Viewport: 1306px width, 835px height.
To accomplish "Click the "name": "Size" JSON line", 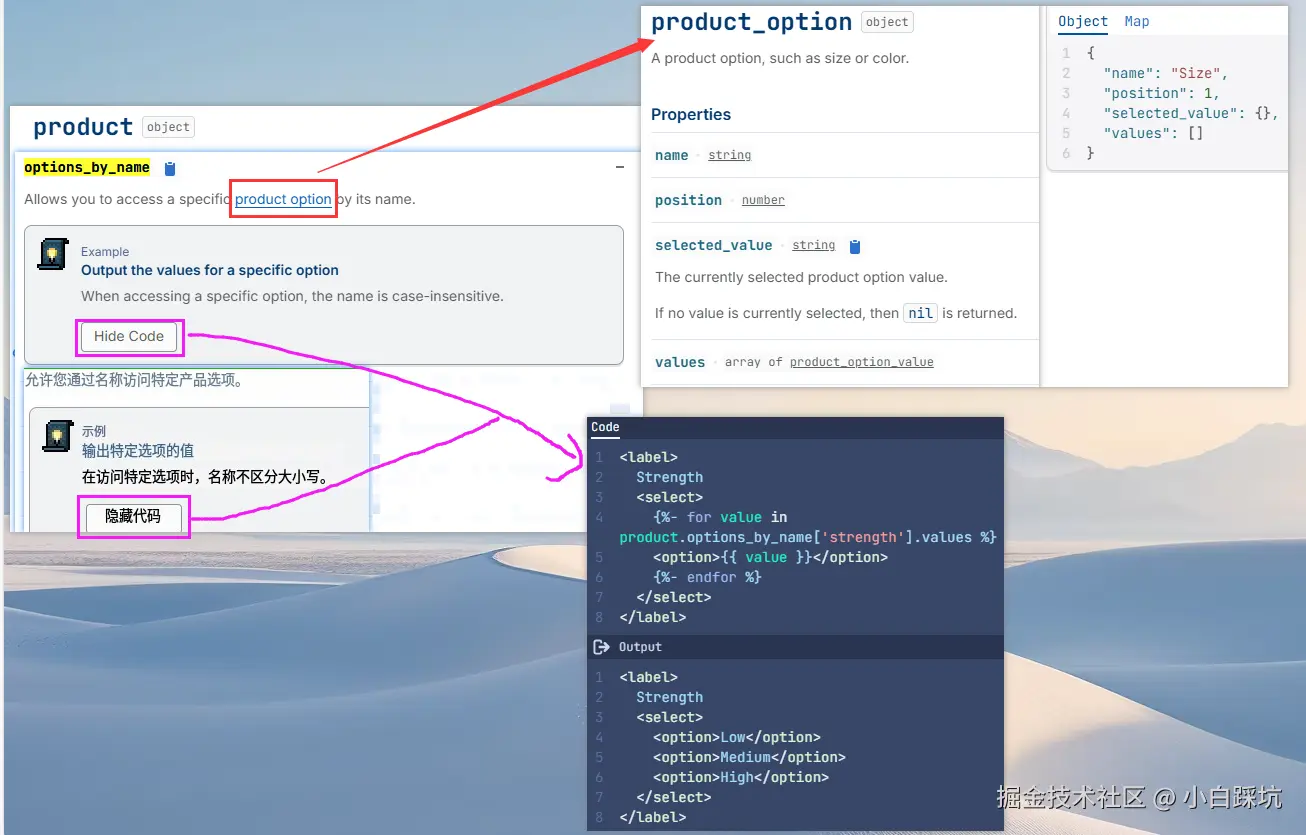I will point(1165,73).
